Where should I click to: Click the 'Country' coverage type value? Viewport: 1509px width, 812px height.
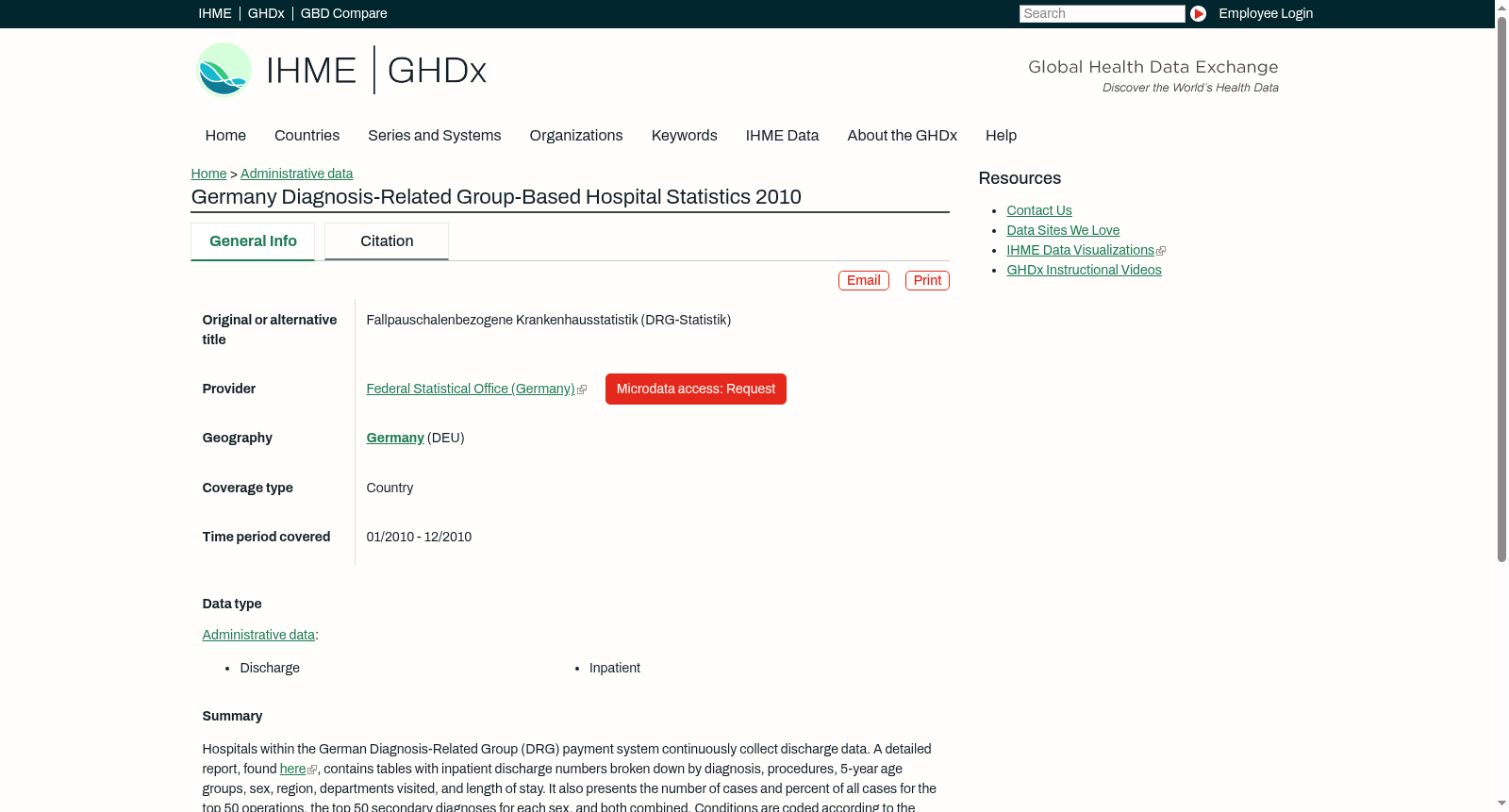(x=390, y=488)
